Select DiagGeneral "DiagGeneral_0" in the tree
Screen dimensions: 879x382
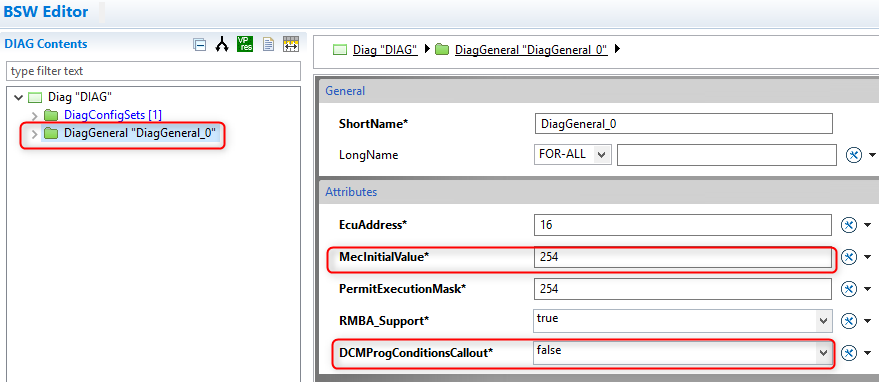tap(140, 134)
